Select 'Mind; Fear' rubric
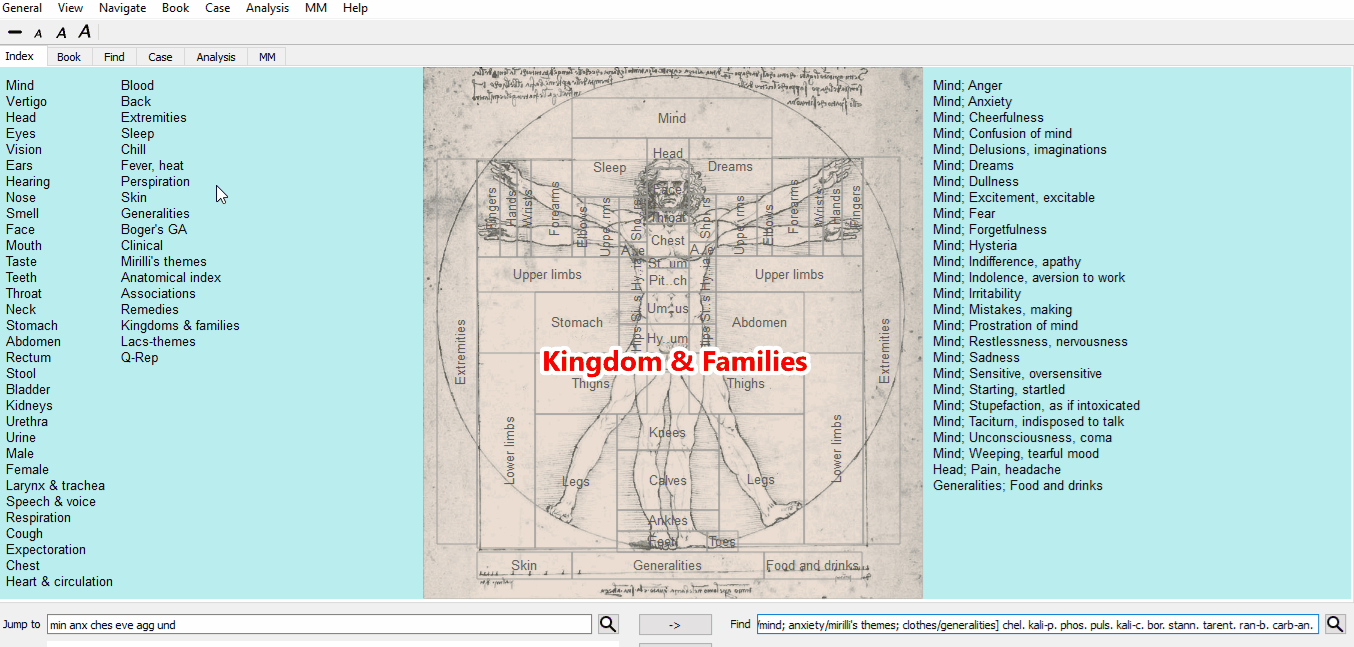The height and width of the screenshot is (647, 1354). point(964,214)
